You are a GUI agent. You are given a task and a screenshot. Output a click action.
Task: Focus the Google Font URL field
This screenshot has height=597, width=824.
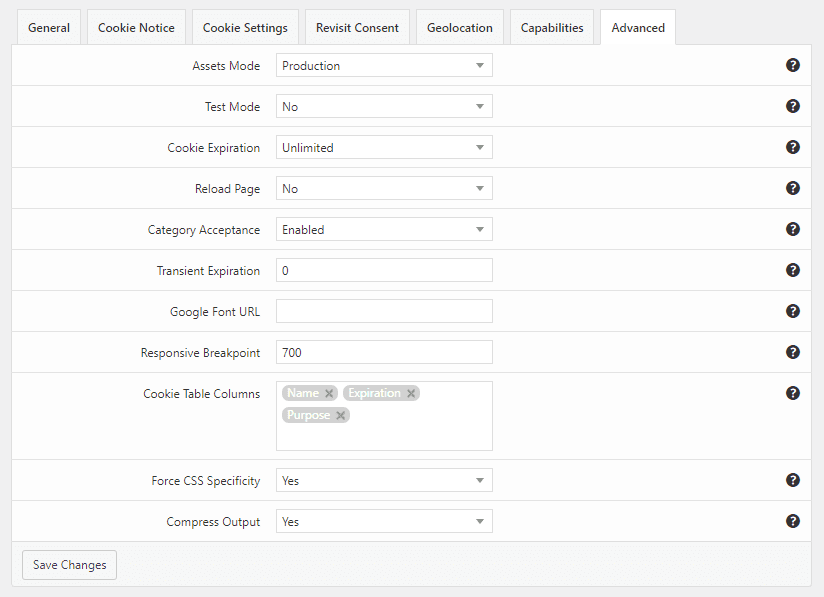pyautogui.click(x=384, y=312)
